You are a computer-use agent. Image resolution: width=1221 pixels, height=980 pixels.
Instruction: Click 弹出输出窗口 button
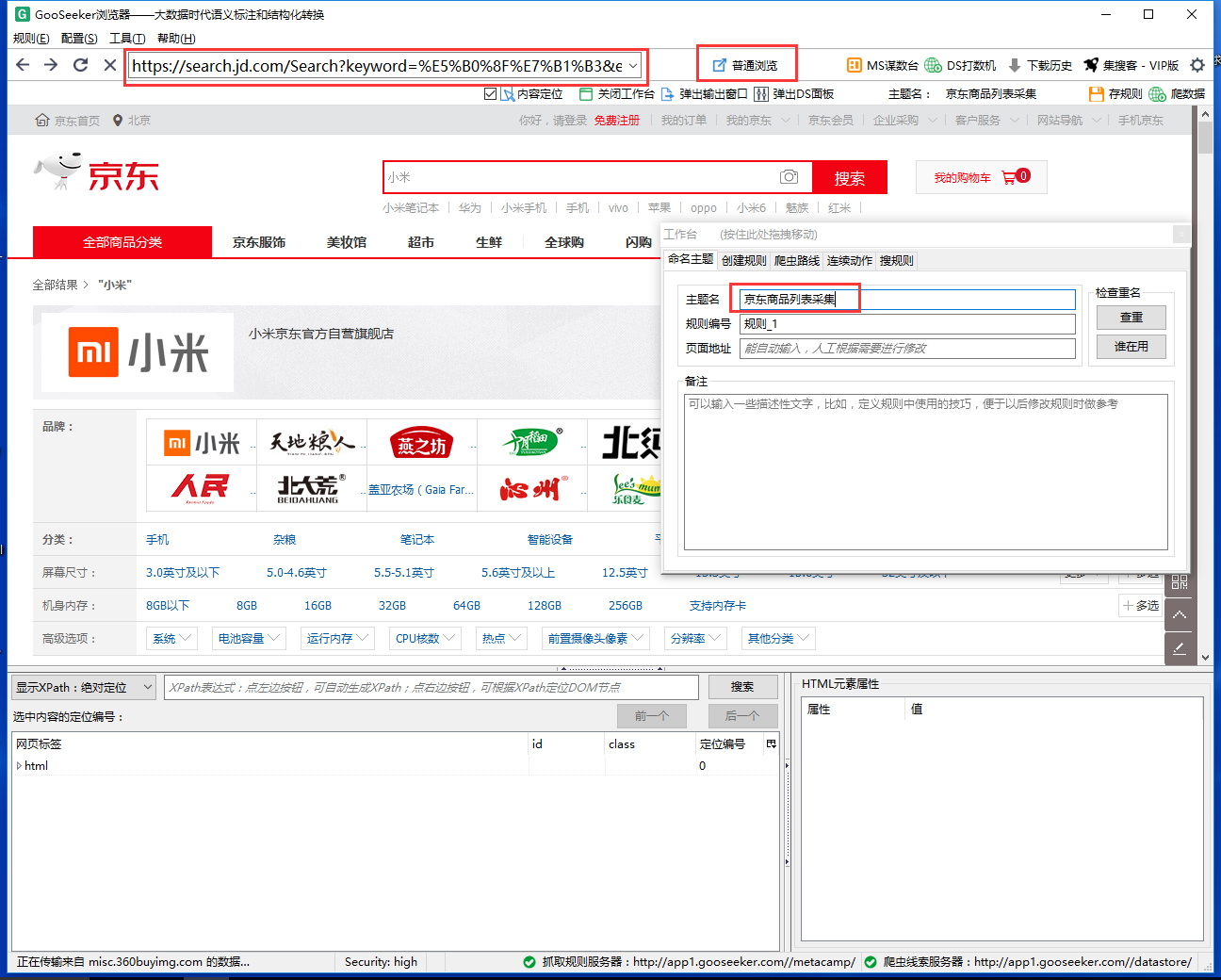705,93
